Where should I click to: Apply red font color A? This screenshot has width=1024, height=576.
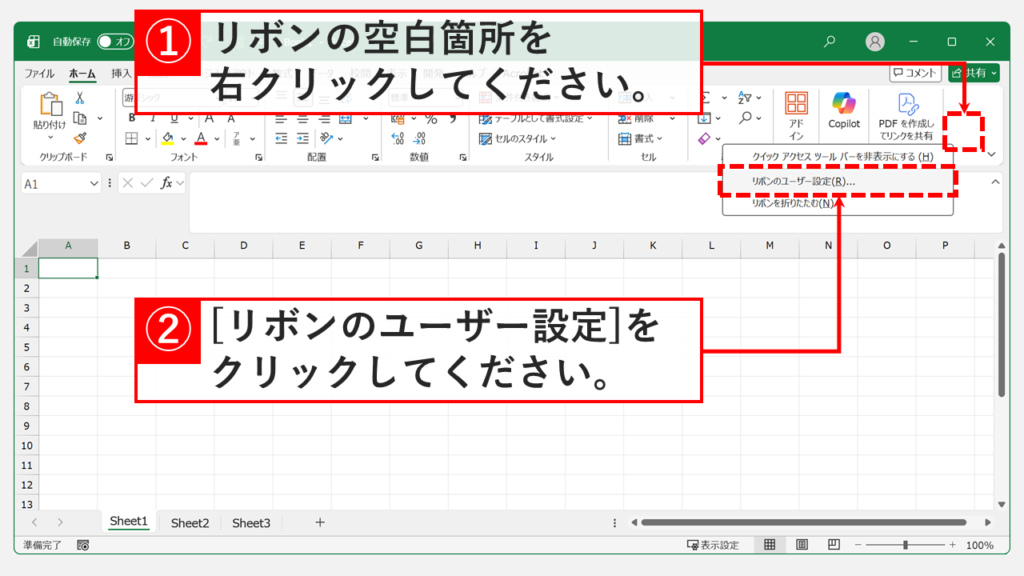(x=201, y=138)
